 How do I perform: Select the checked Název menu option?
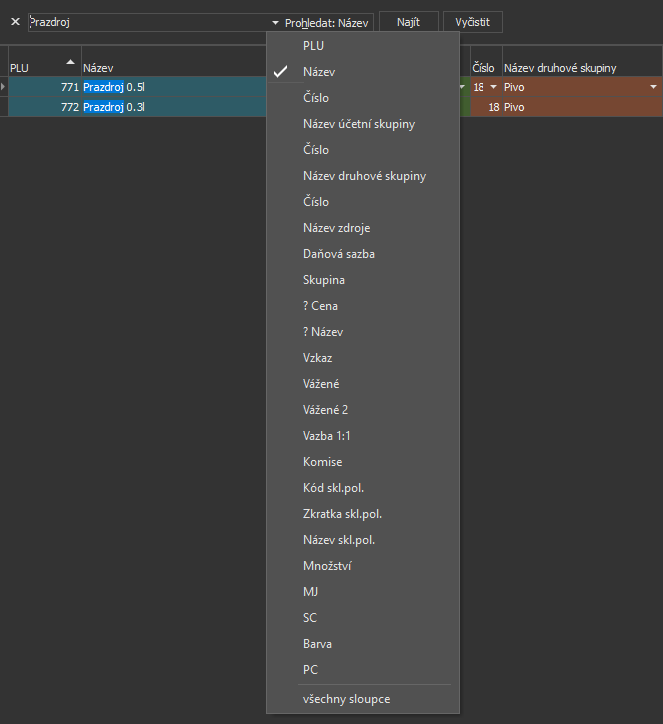coord(319,72)
